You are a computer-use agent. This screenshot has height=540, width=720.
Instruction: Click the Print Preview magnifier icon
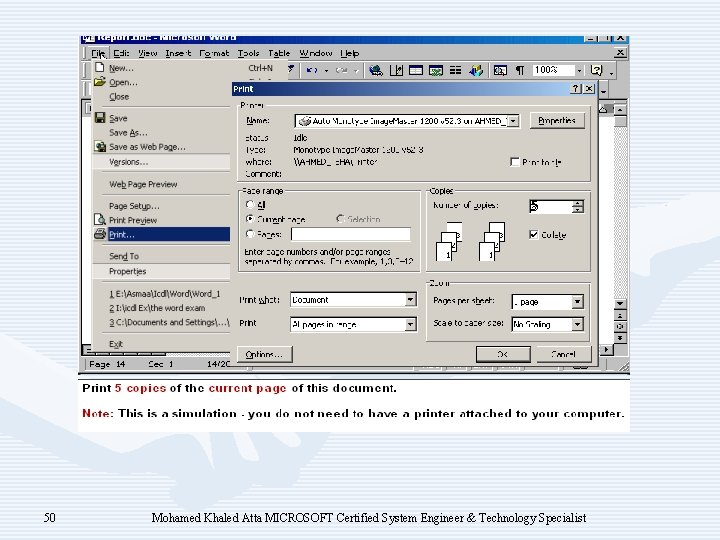coord(100,219)
